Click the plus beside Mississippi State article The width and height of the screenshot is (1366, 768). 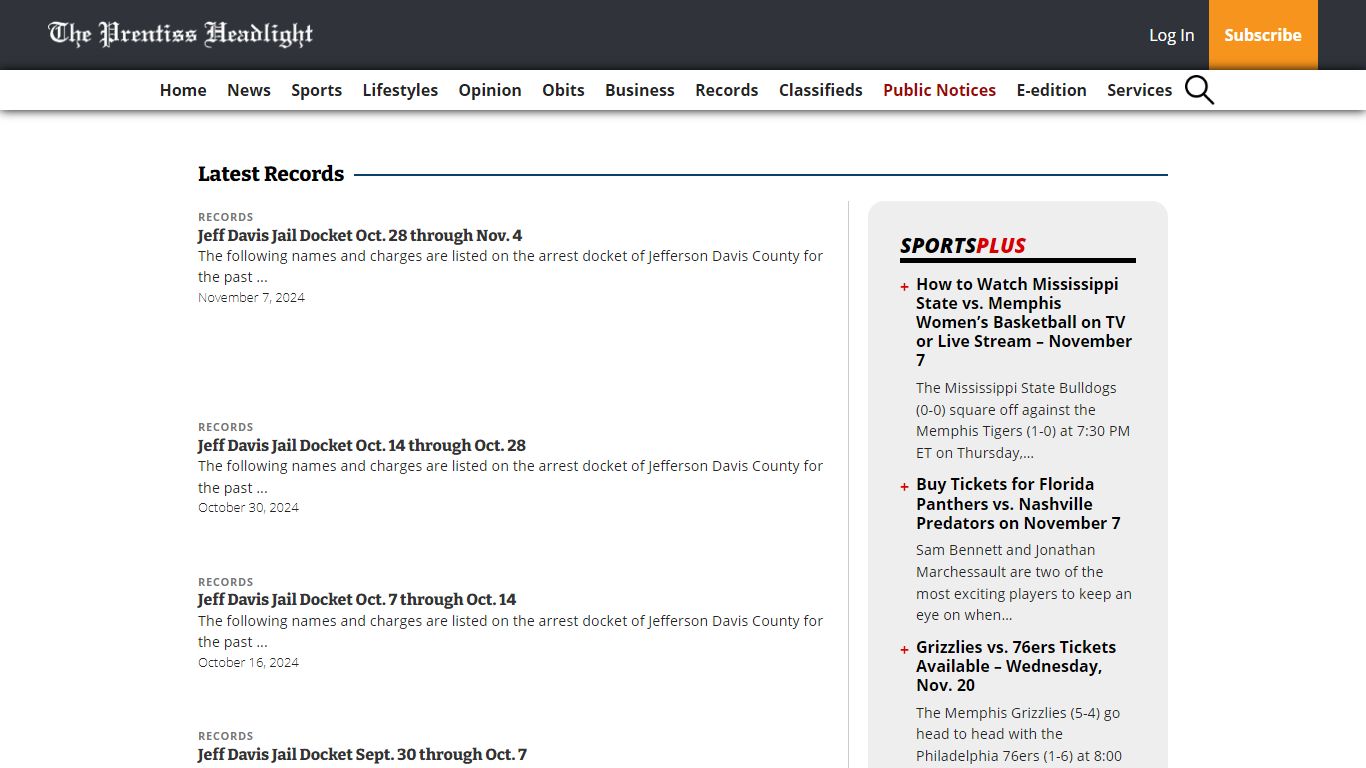[904, 287]
